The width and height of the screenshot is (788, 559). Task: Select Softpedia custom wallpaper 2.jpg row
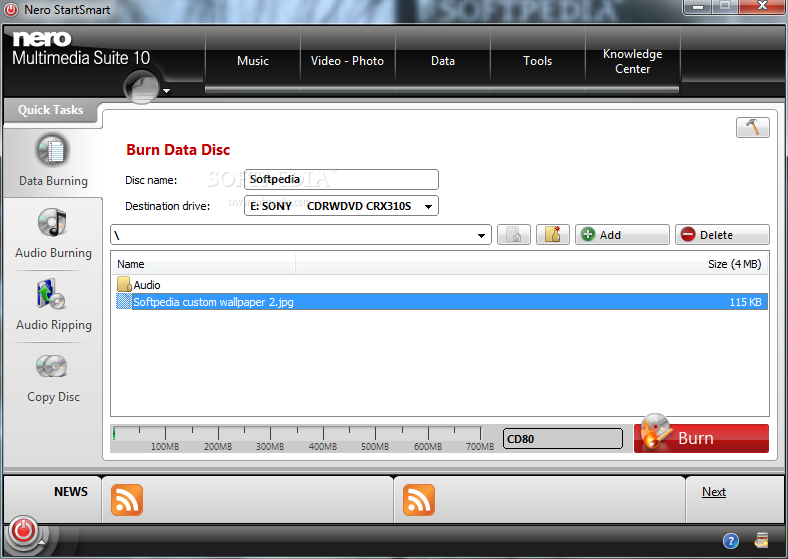(441, 302)
